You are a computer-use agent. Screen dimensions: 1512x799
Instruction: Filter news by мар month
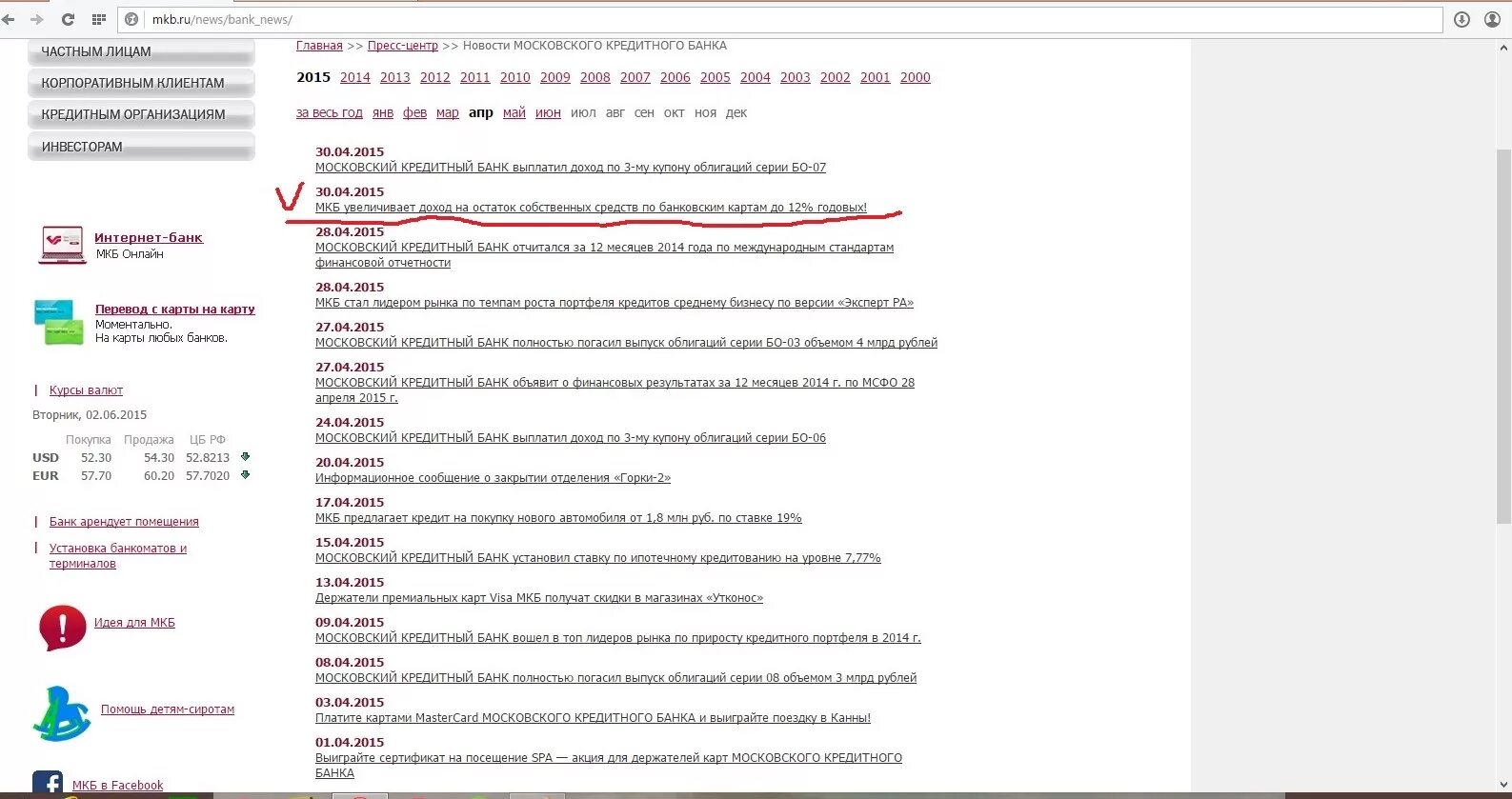(448, 112)
